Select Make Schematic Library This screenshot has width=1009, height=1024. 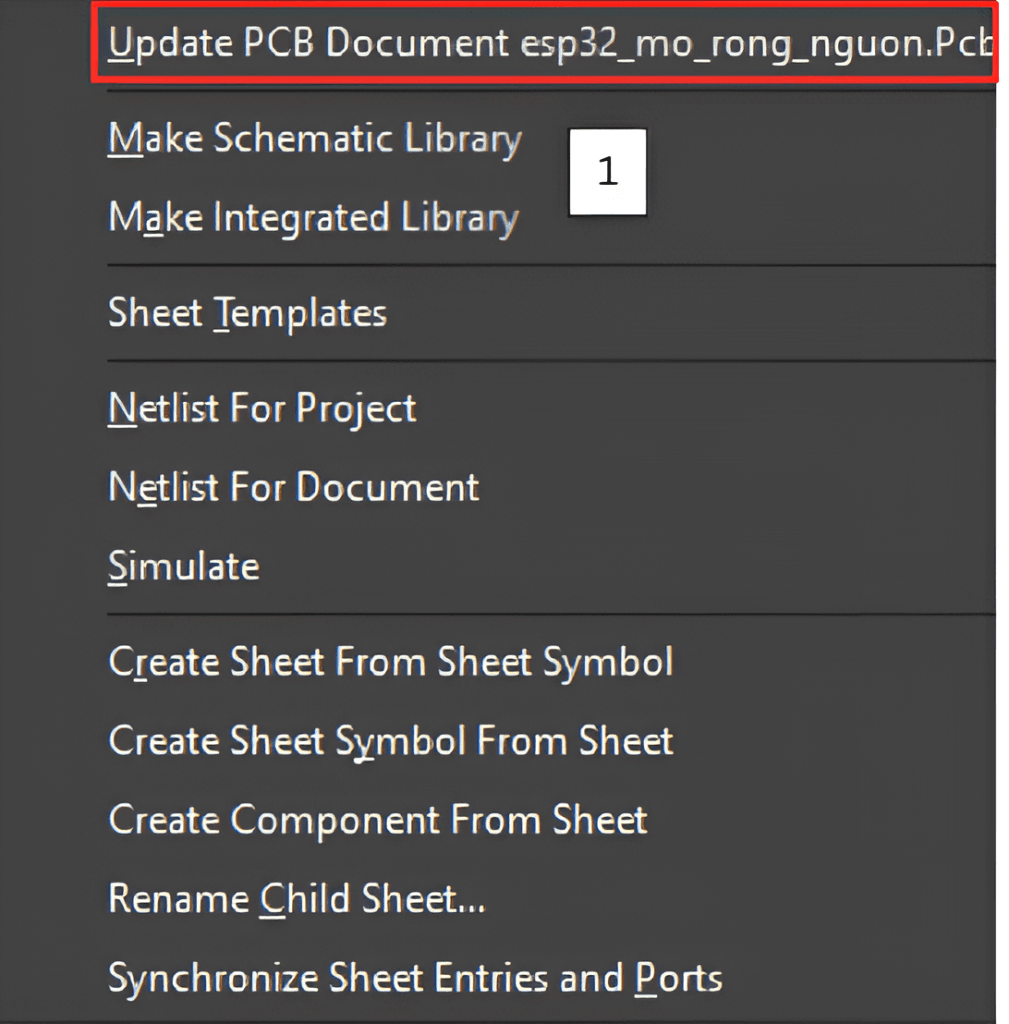pyautogui.click(x=314, y=139)
